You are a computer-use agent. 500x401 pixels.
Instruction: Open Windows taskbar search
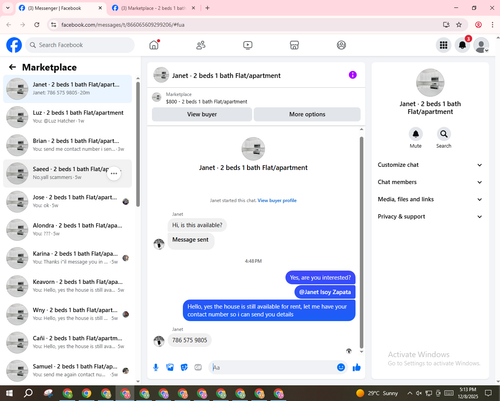tap(28, 393)
